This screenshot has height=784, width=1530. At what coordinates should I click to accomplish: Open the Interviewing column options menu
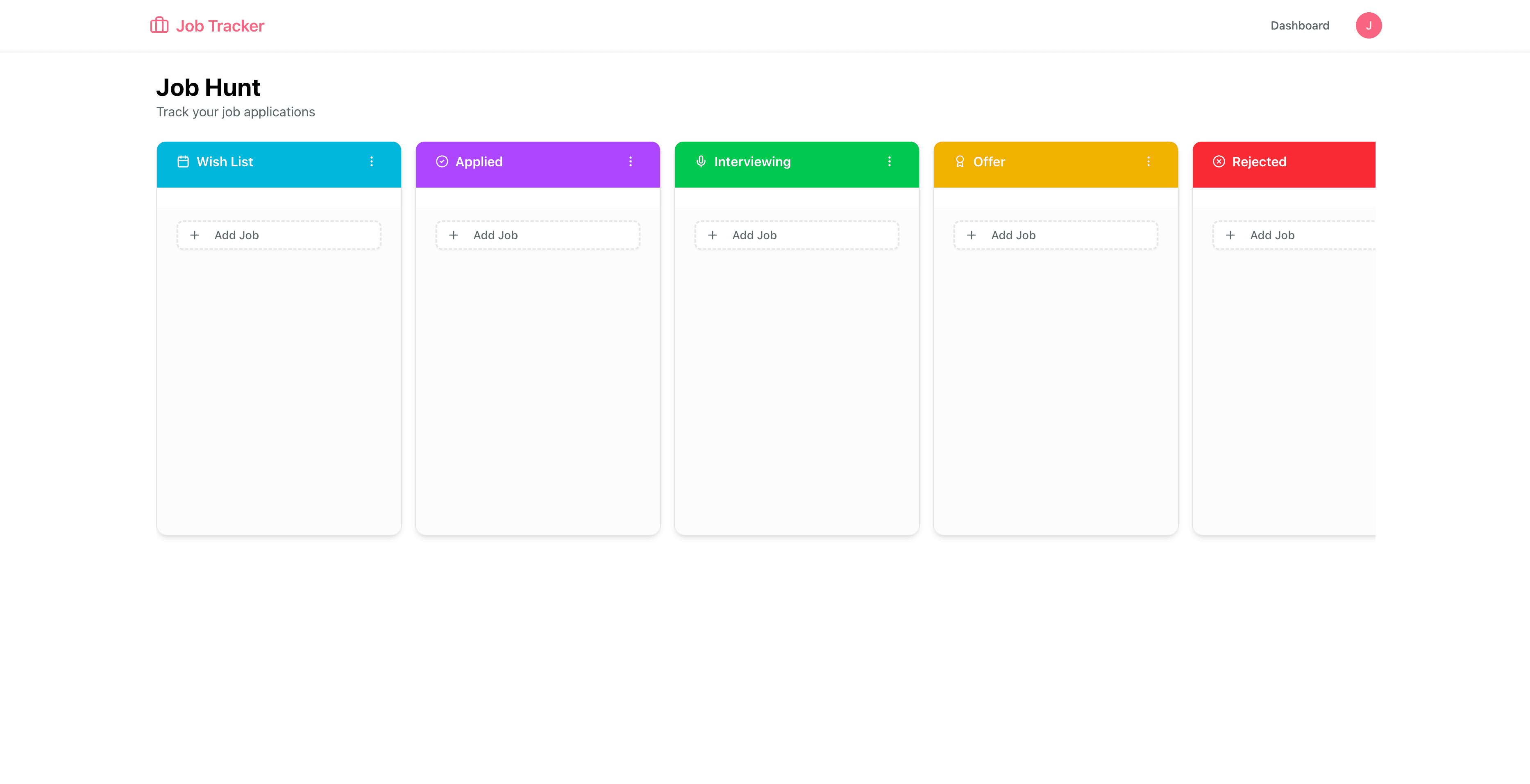(890, 161)
